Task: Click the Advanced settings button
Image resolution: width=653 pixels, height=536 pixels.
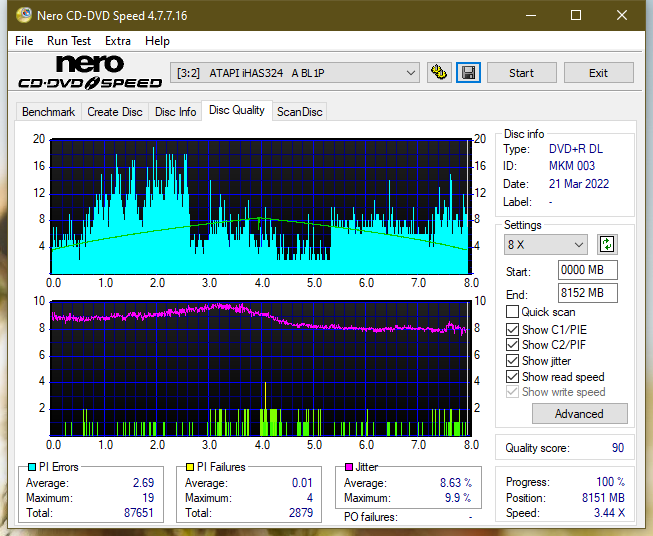Action: 579,414
